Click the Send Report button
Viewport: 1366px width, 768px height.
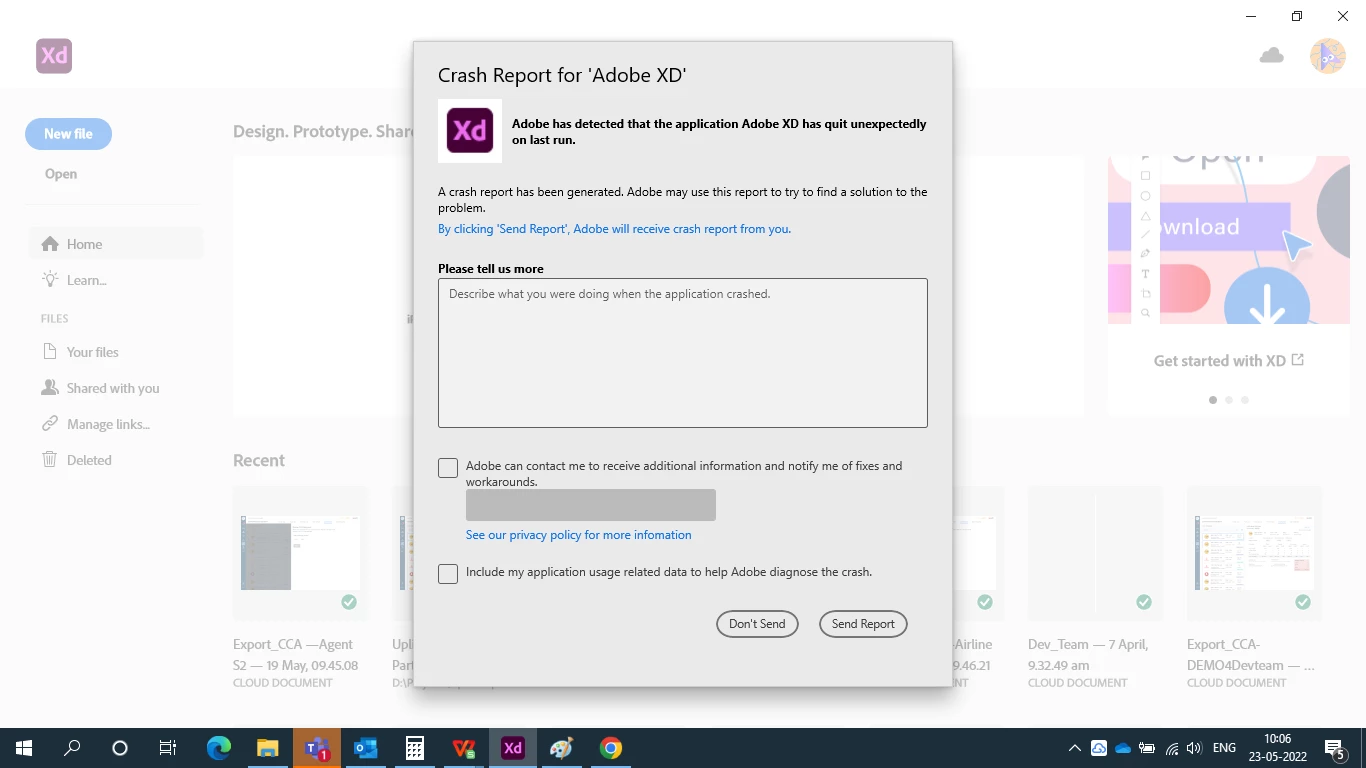pyautogui.click(x=863, y=624)
